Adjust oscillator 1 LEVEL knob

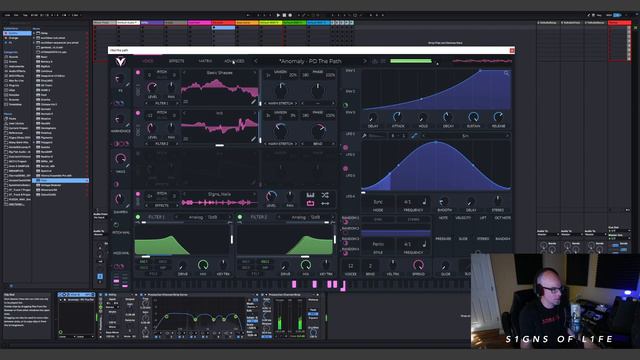pos(152,87)
